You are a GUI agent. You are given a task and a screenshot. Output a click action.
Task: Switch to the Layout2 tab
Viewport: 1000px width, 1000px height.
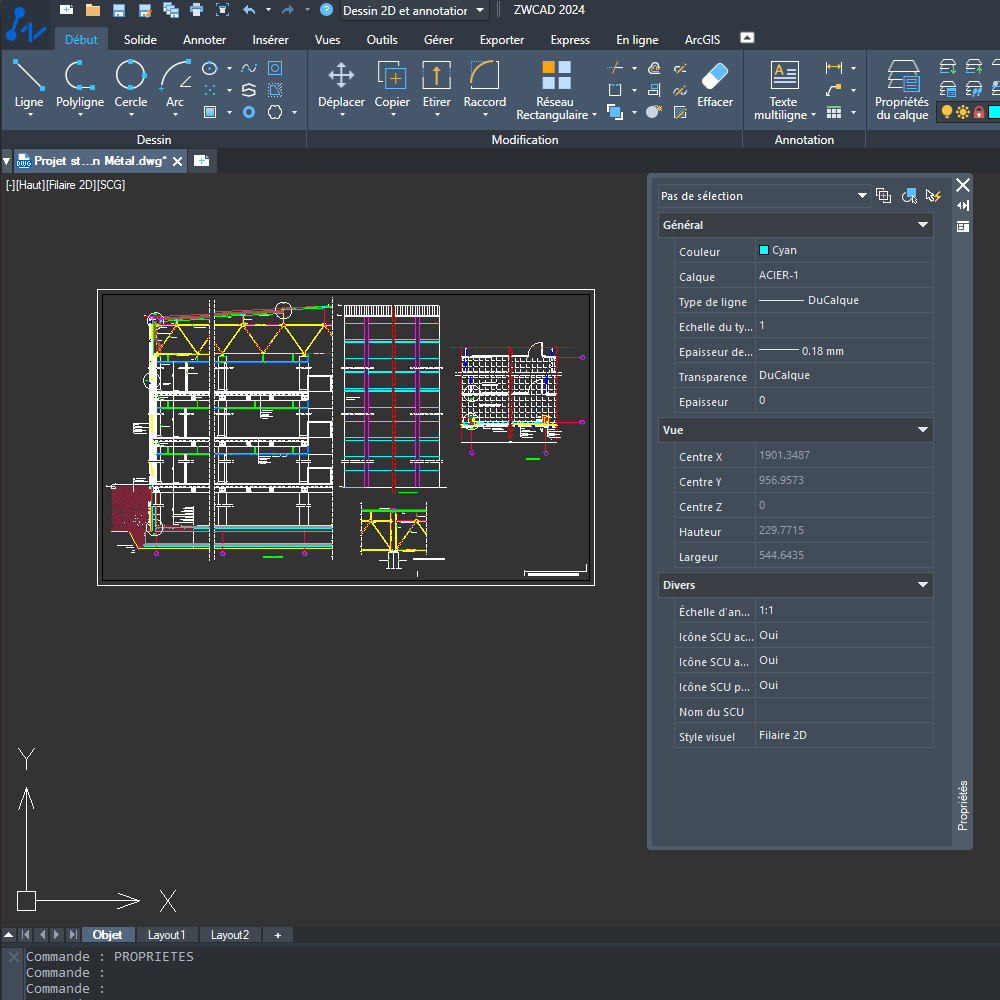[230, 935]
